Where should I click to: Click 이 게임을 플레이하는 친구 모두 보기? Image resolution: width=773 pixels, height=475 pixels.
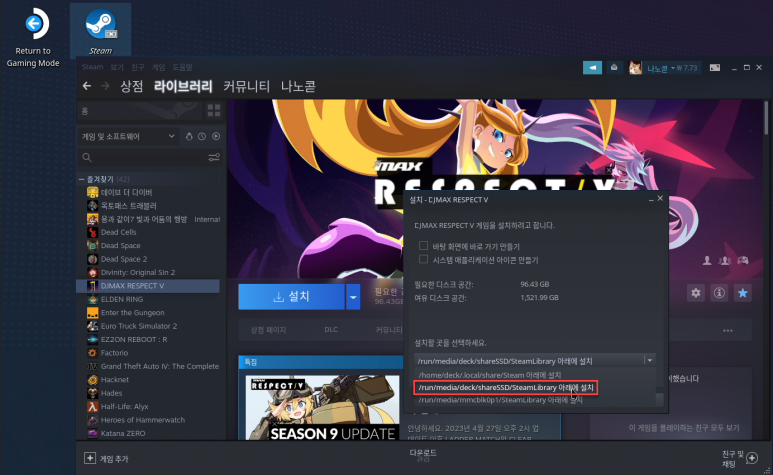point(684,428)
